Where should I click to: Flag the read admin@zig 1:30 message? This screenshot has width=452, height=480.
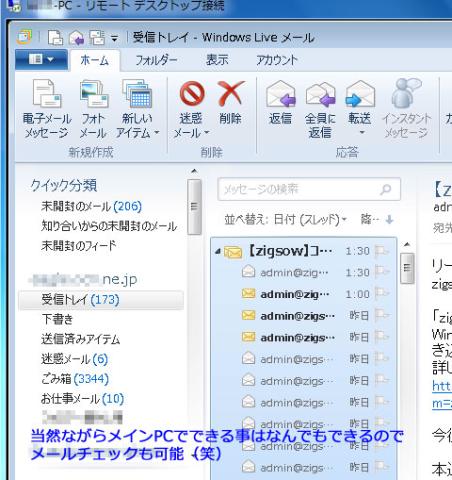382,272
